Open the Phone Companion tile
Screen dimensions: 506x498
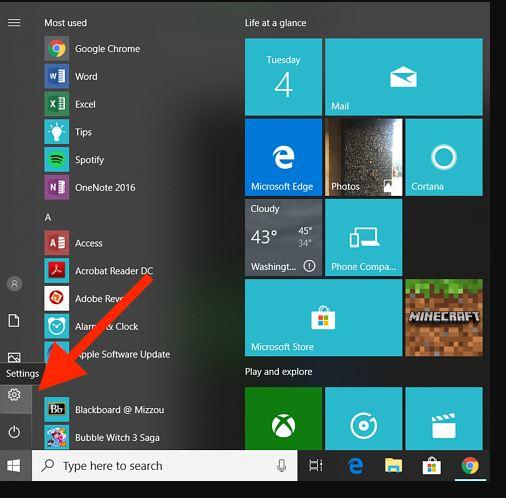point(364,238)
